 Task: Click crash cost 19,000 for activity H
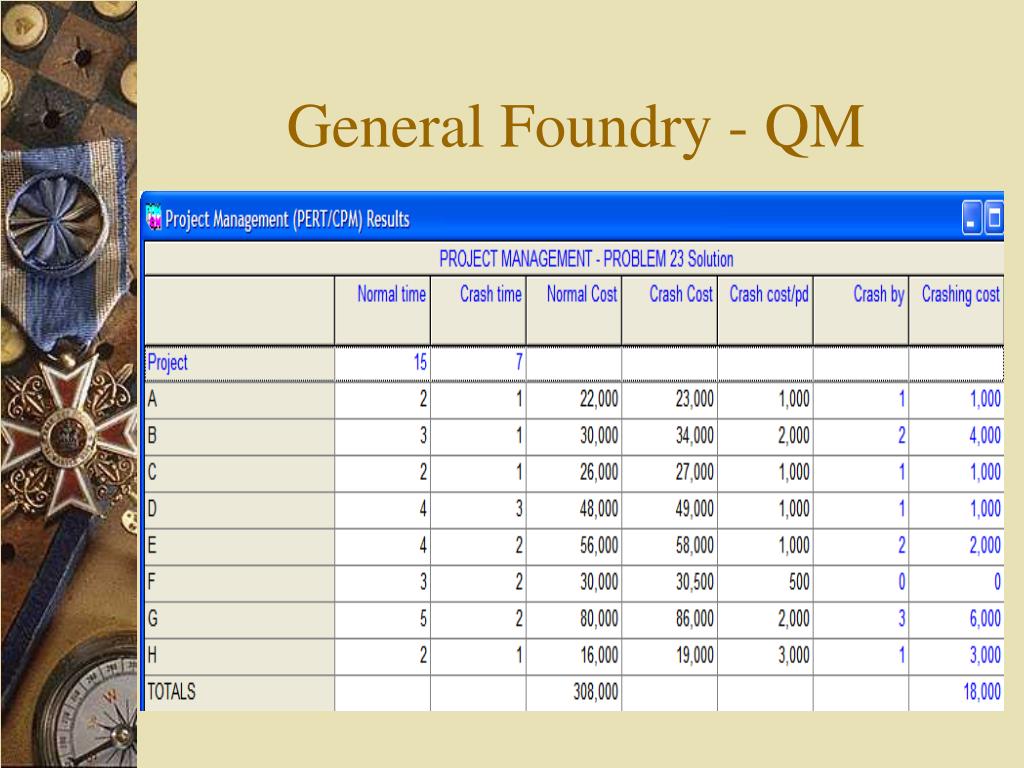pyautogui.click(x=694, y=654)
